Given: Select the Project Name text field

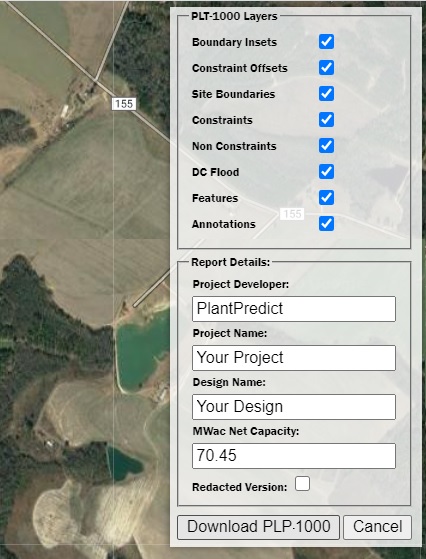Looking at the screenshot, I should [x=294, y=358].
